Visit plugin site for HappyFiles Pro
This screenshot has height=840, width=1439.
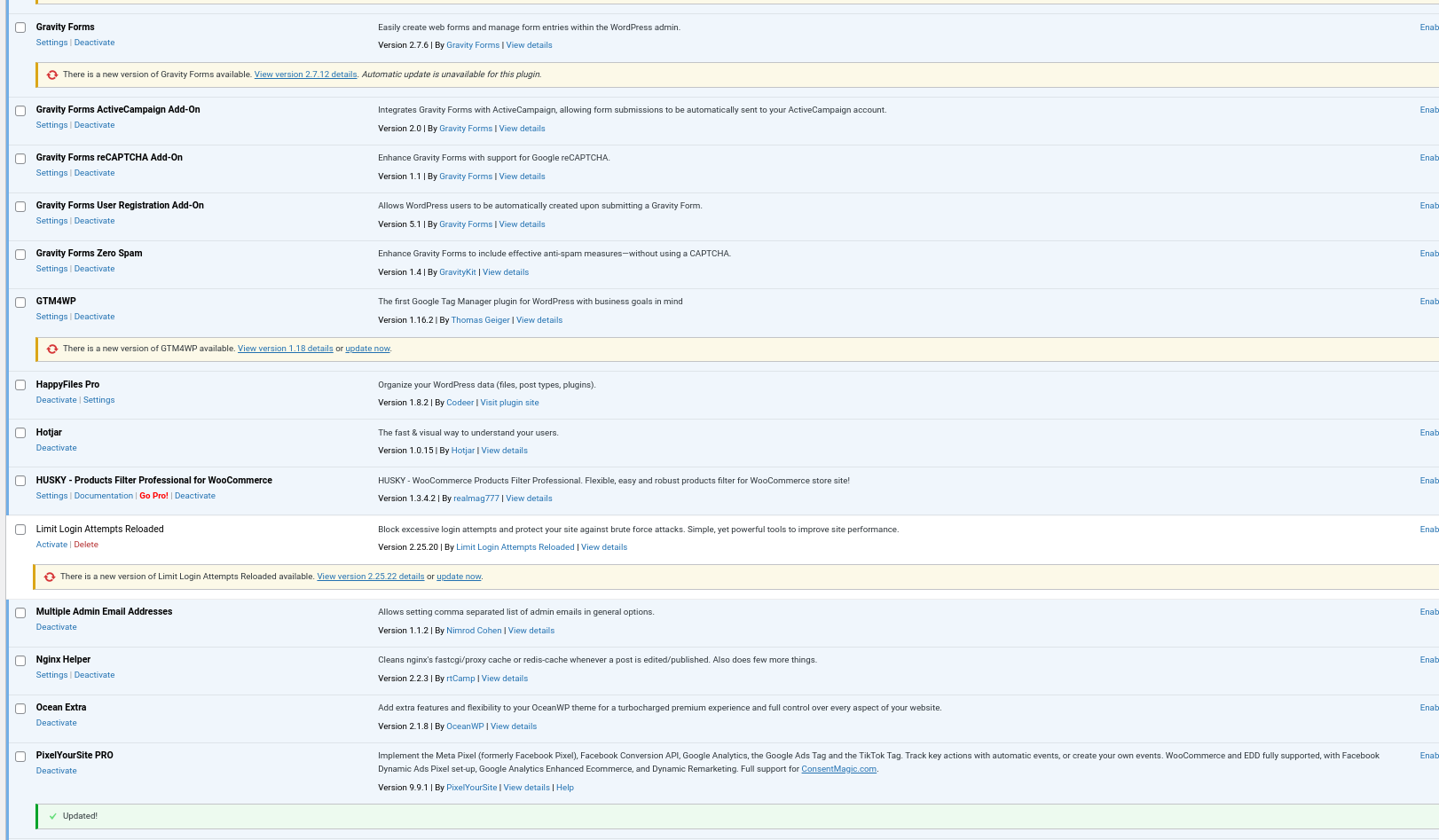point(509,403)
